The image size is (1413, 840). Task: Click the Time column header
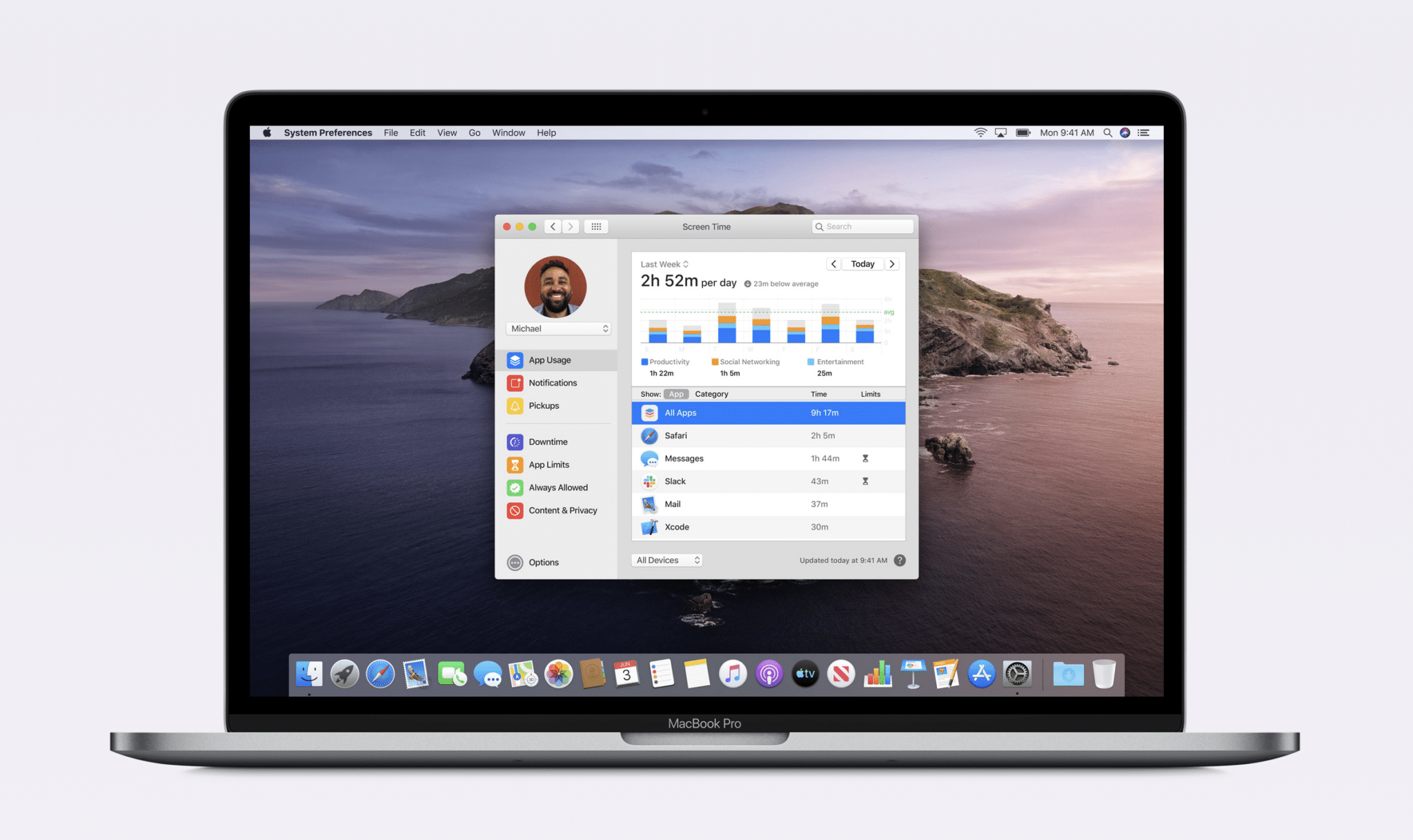pos(818,394)
